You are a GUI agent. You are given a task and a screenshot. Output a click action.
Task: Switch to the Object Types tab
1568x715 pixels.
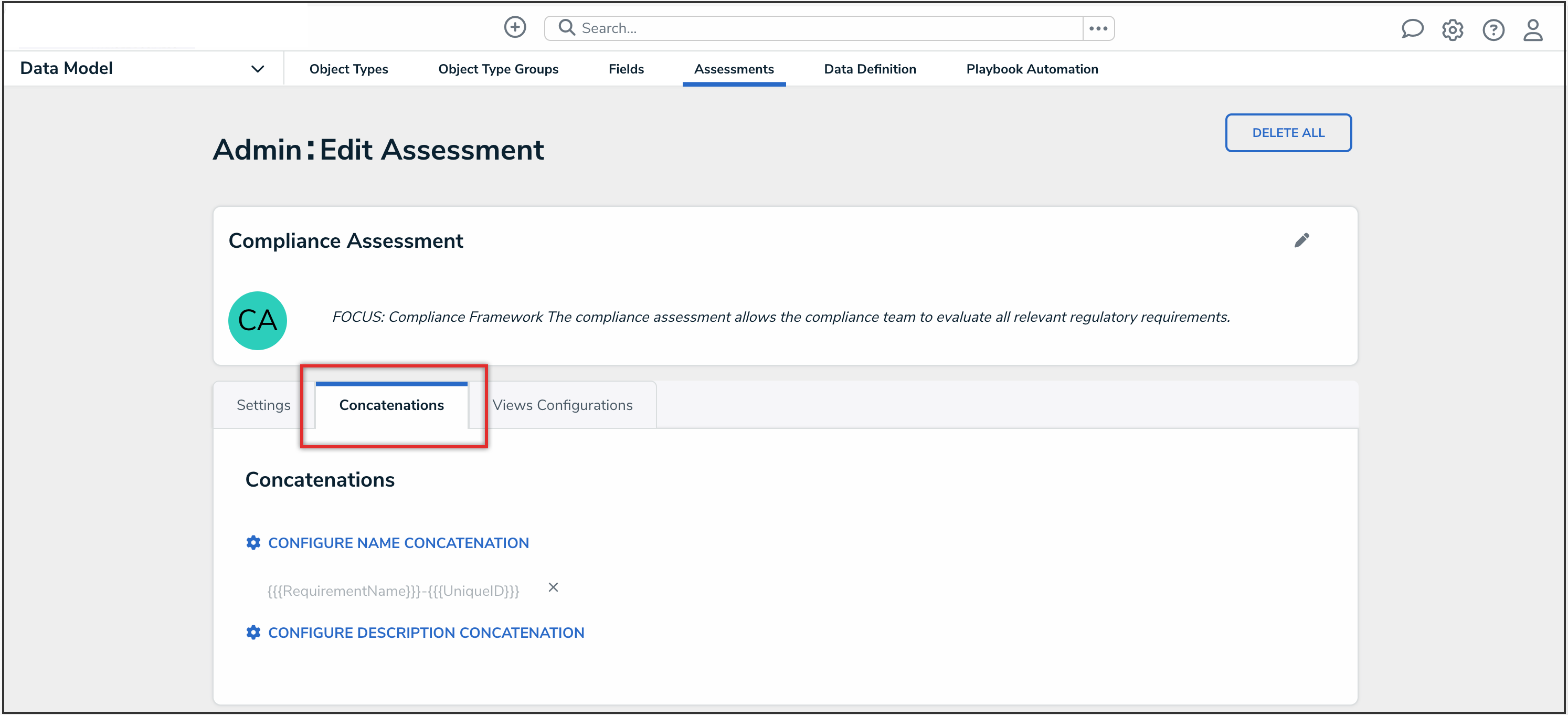(x=348, y=69)
